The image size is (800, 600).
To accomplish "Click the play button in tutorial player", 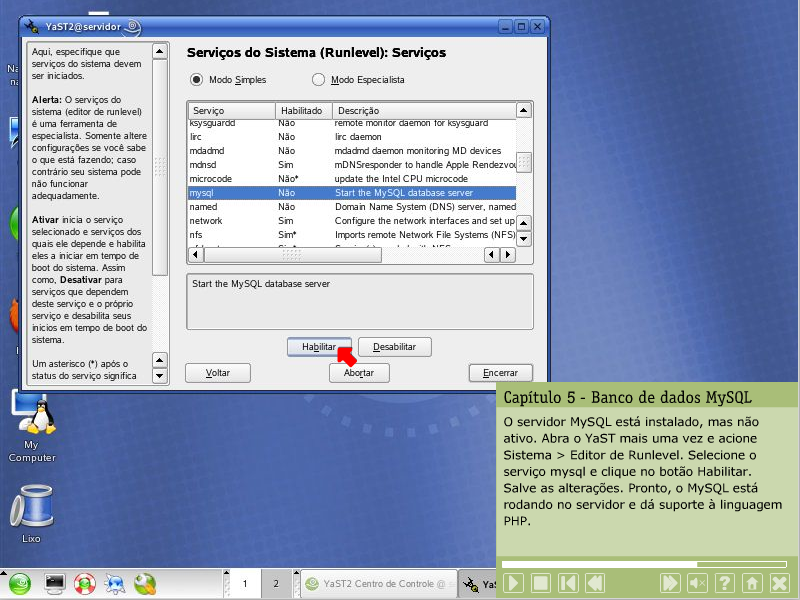I will (513, 583).
